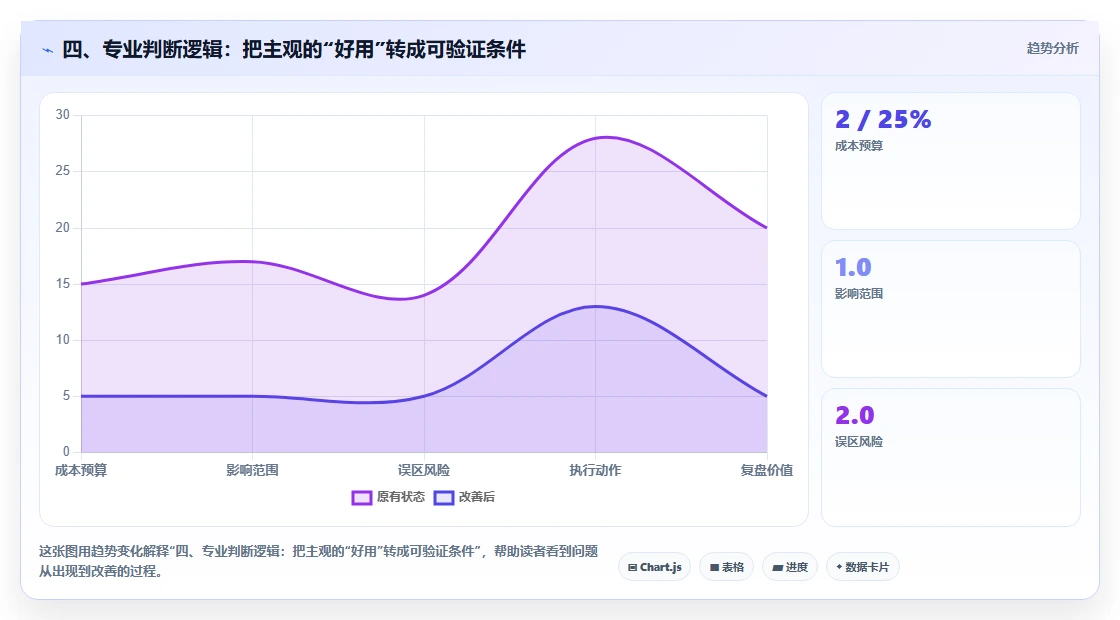Open the 成本预算 card showing 2 / 25%

(951, 161)
